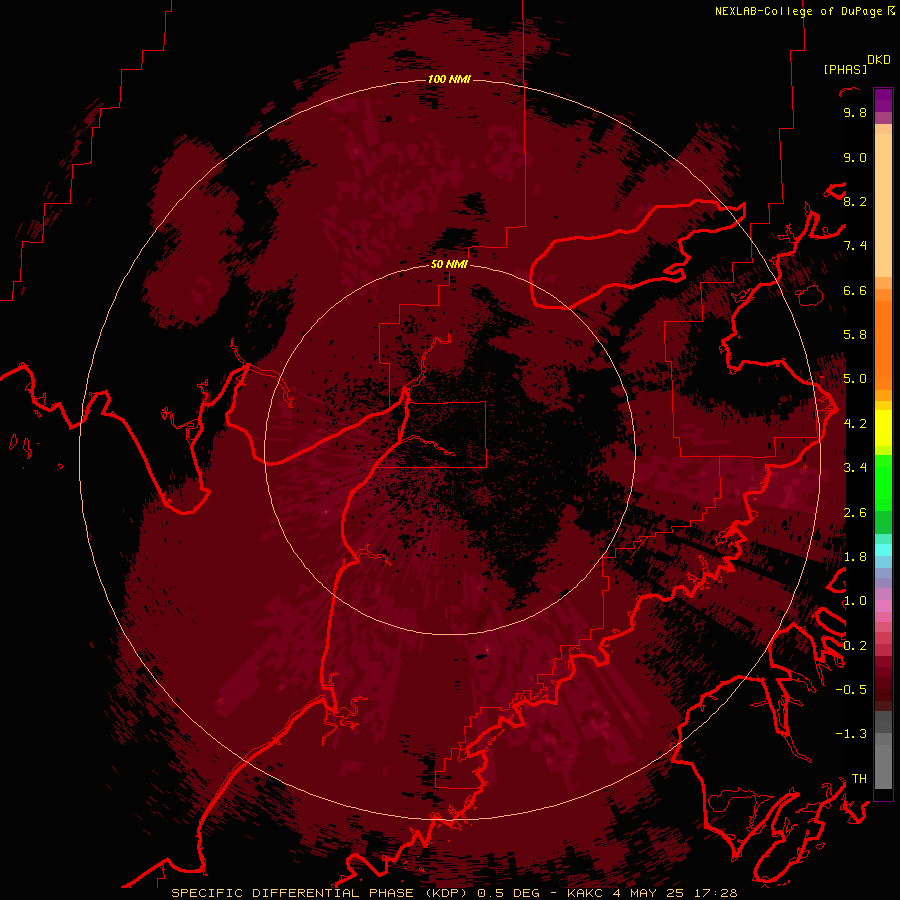Click the 5.0 value on the scale

click(855, 379)
